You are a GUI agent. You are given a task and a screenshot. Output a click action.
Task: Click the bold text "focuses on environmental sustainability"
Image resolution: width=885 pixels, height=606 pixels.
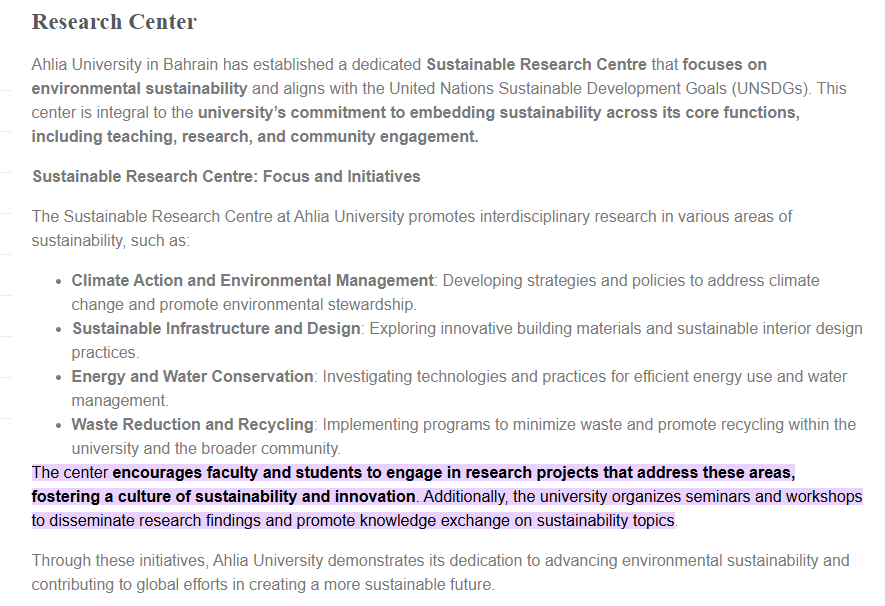click(x=139, y=88)
